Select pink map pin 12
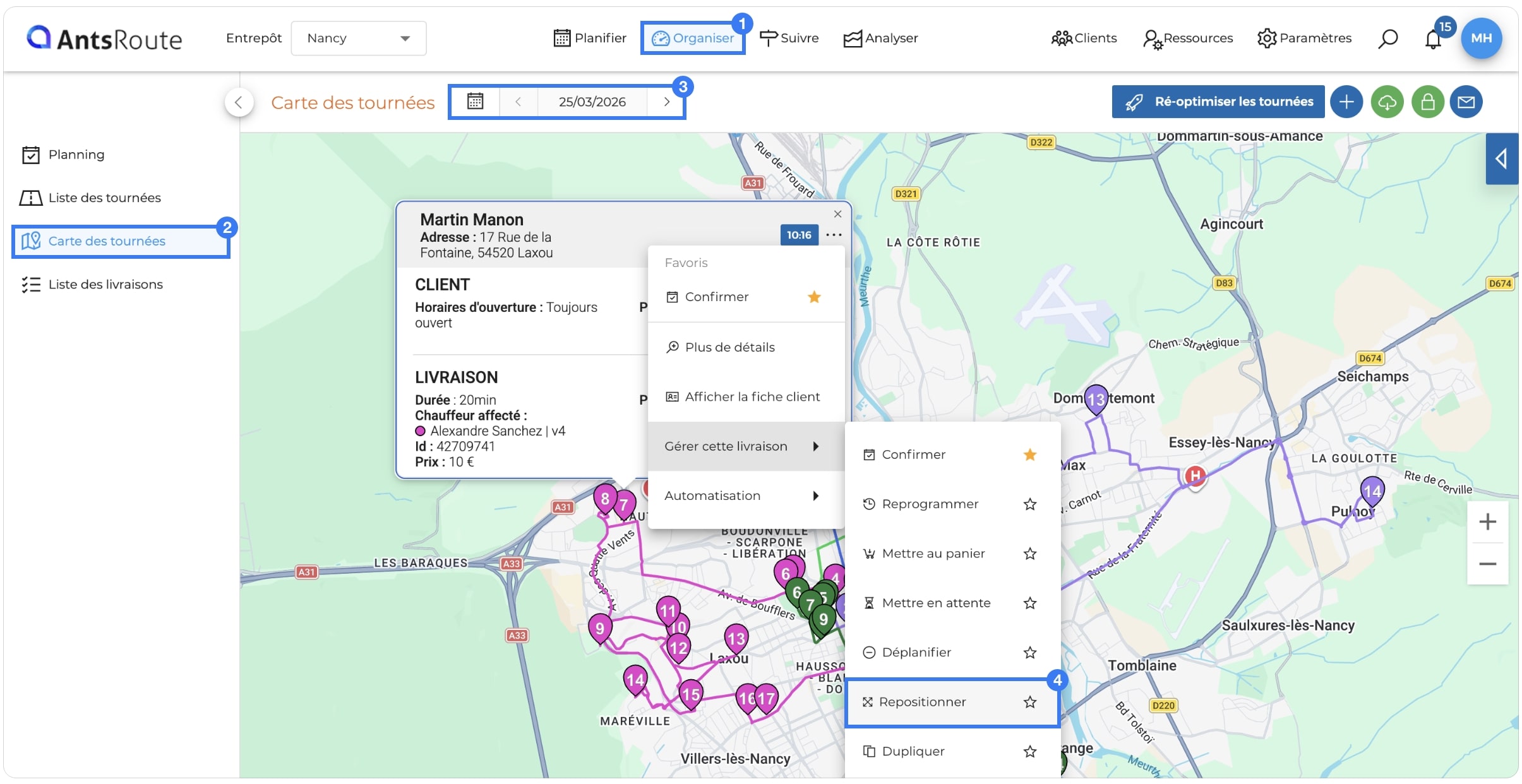This screenshot has width=1522, height=784. coord(678,648)
